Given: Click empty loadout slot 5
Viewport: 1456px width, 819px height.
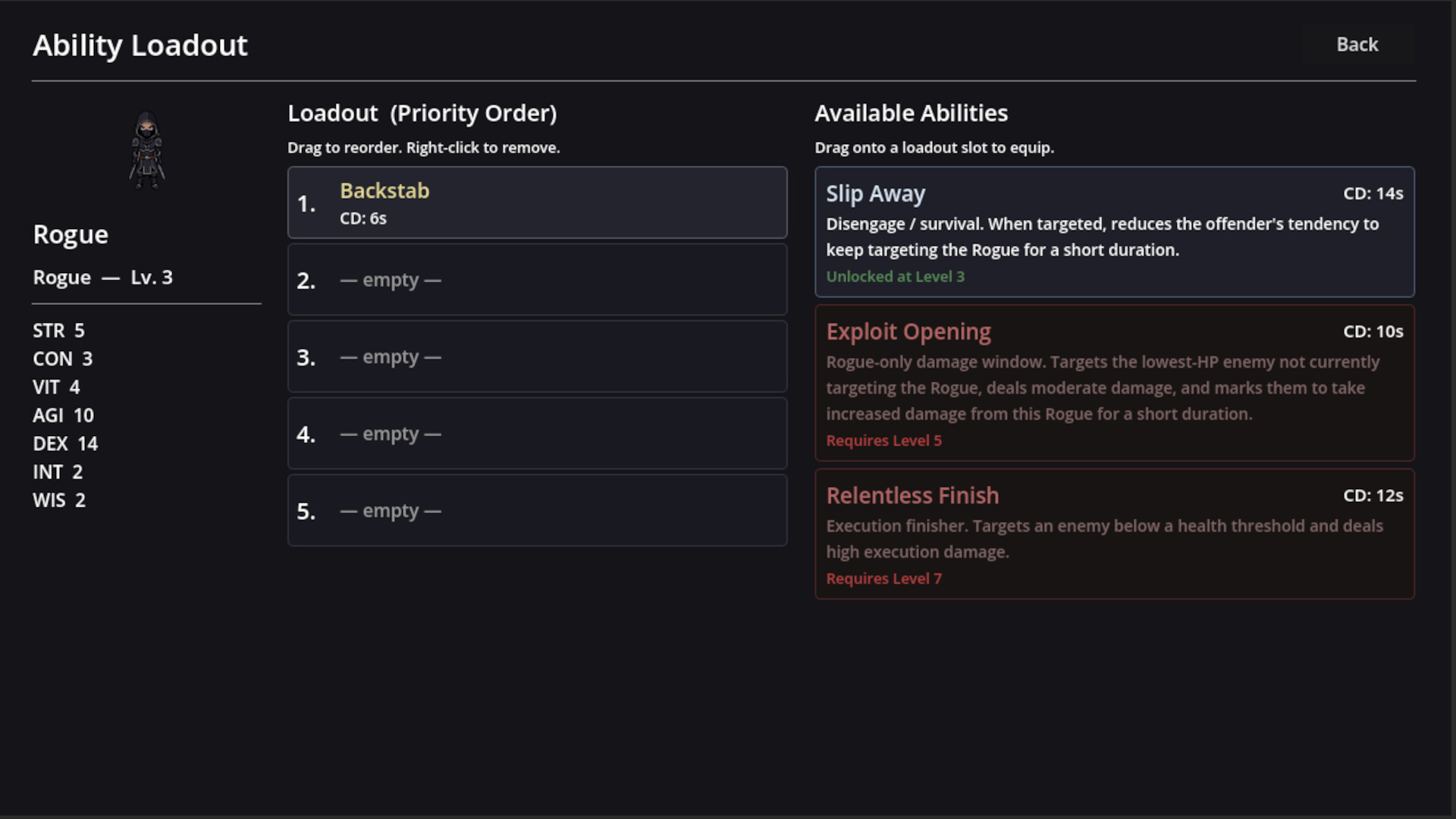Looking at the screenshot, I should (x=537, y=510).
